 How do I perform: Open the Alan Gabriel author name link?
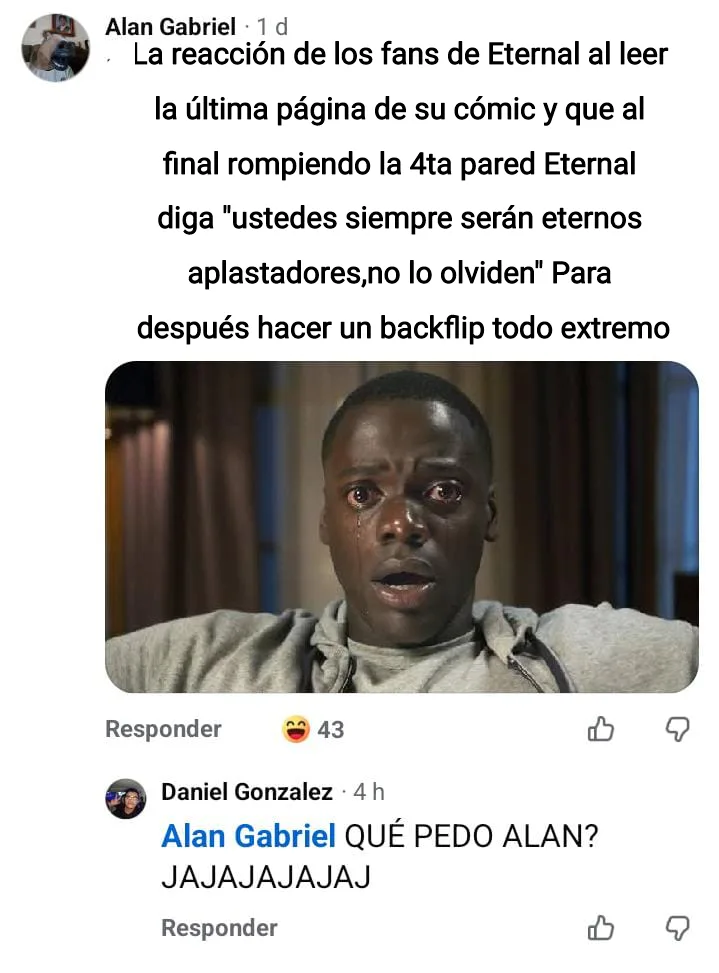171,27
